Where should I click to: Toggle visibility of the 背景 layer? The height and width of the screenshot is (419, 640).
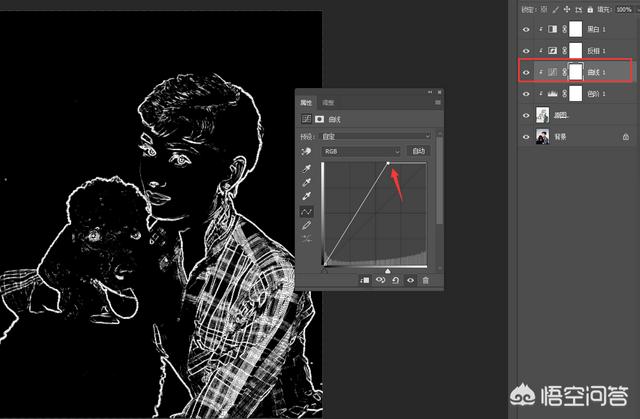(x=527, y=136)
